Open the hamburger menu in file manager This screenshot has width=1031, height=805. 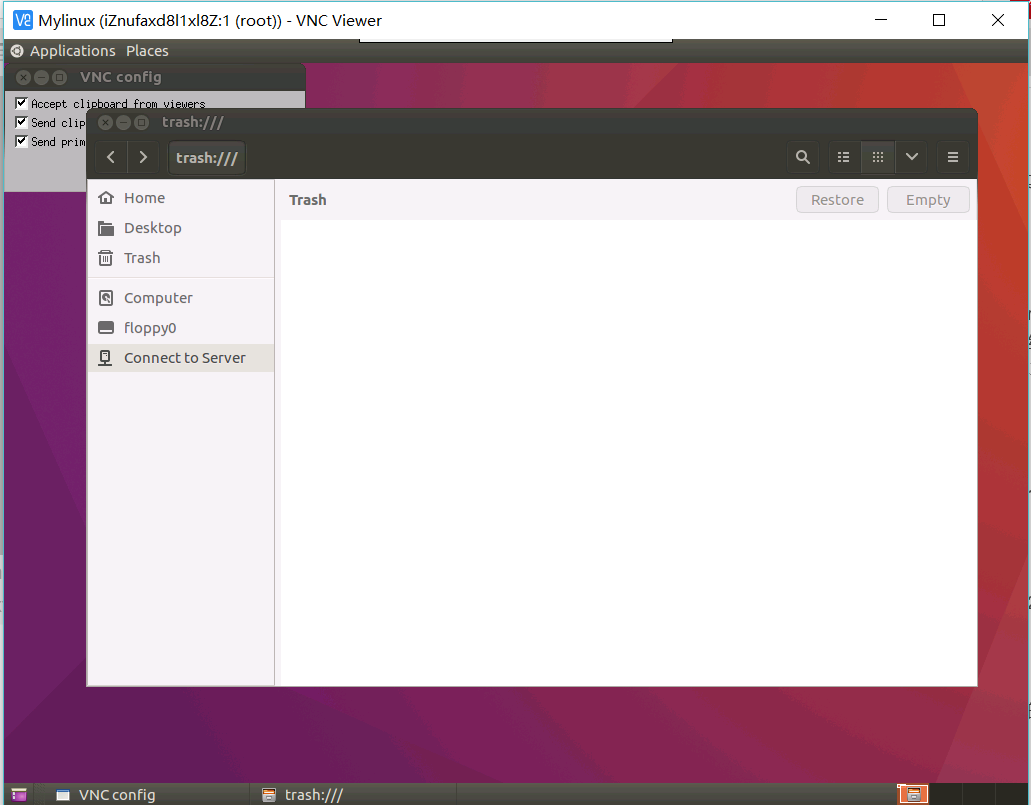(953, 157)
